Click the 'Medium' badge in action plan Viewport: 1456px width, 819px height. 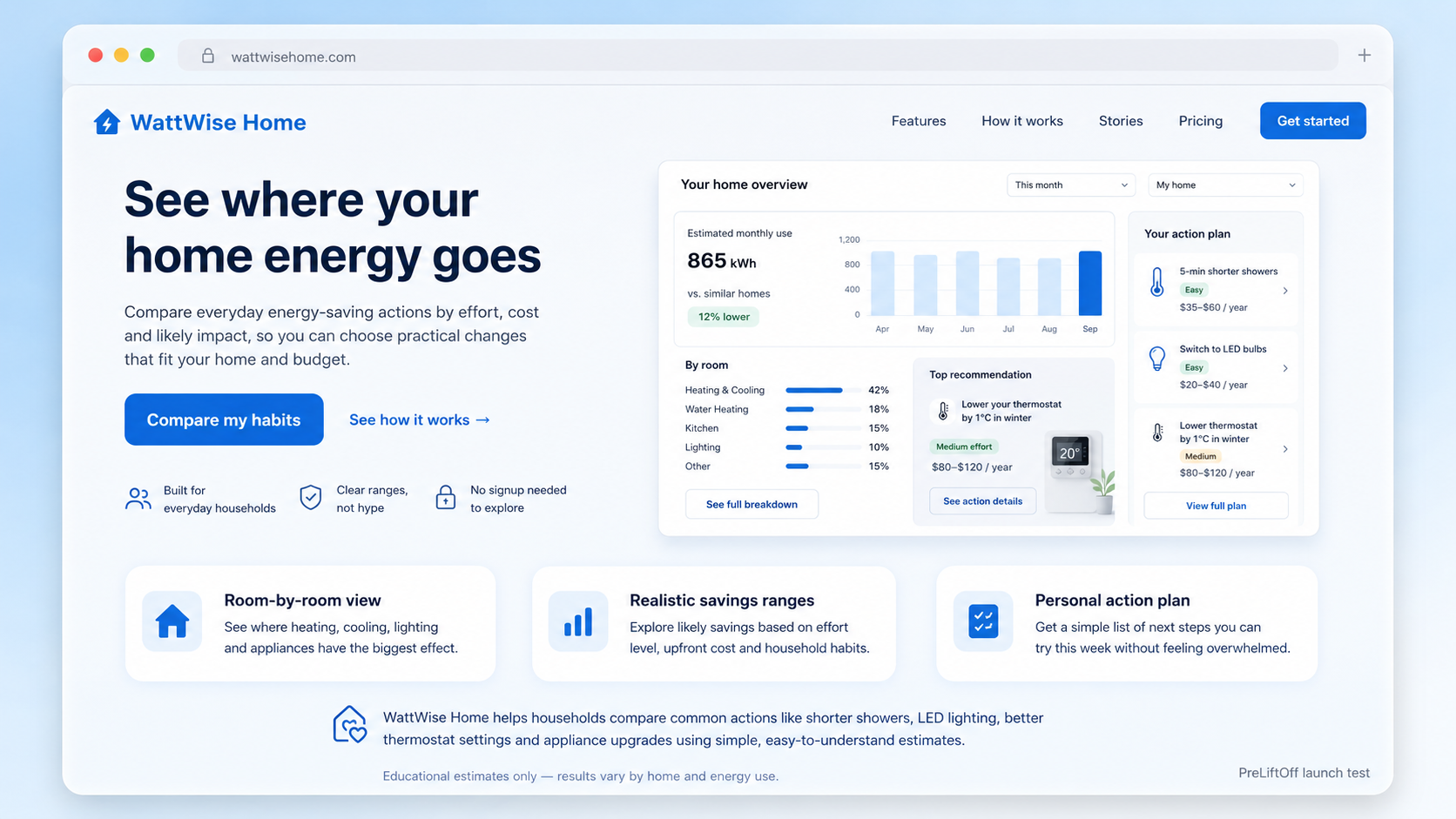[x=1200, y=456]
